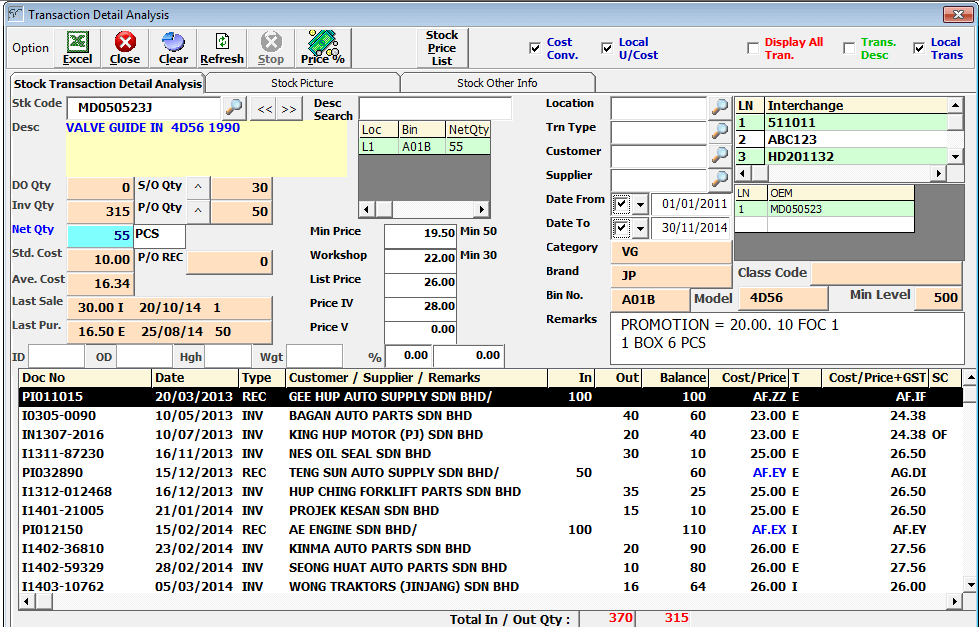This screenshot has width=979, height=628.
Task: Select transaction row PI011015
Action: click(491, 396)
